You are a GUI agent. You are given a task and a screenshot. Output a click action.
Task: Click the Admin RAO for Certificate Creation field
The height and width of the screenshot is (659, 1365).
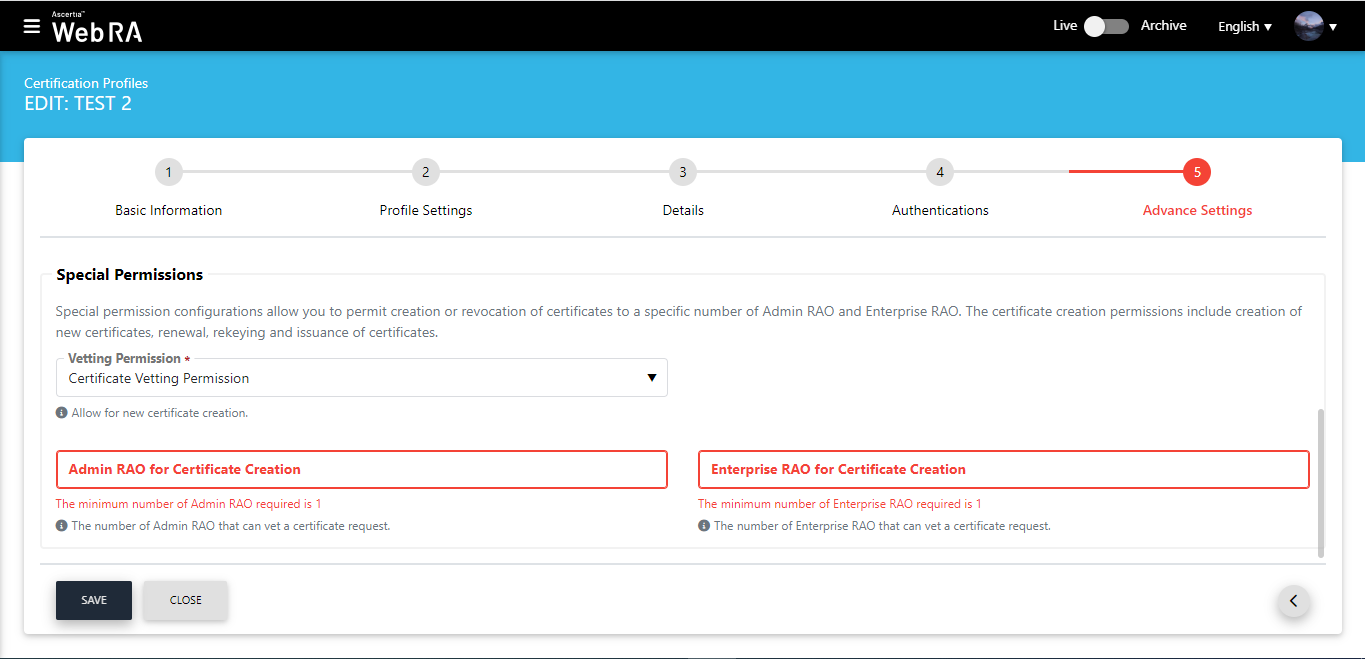coord(361,469)
